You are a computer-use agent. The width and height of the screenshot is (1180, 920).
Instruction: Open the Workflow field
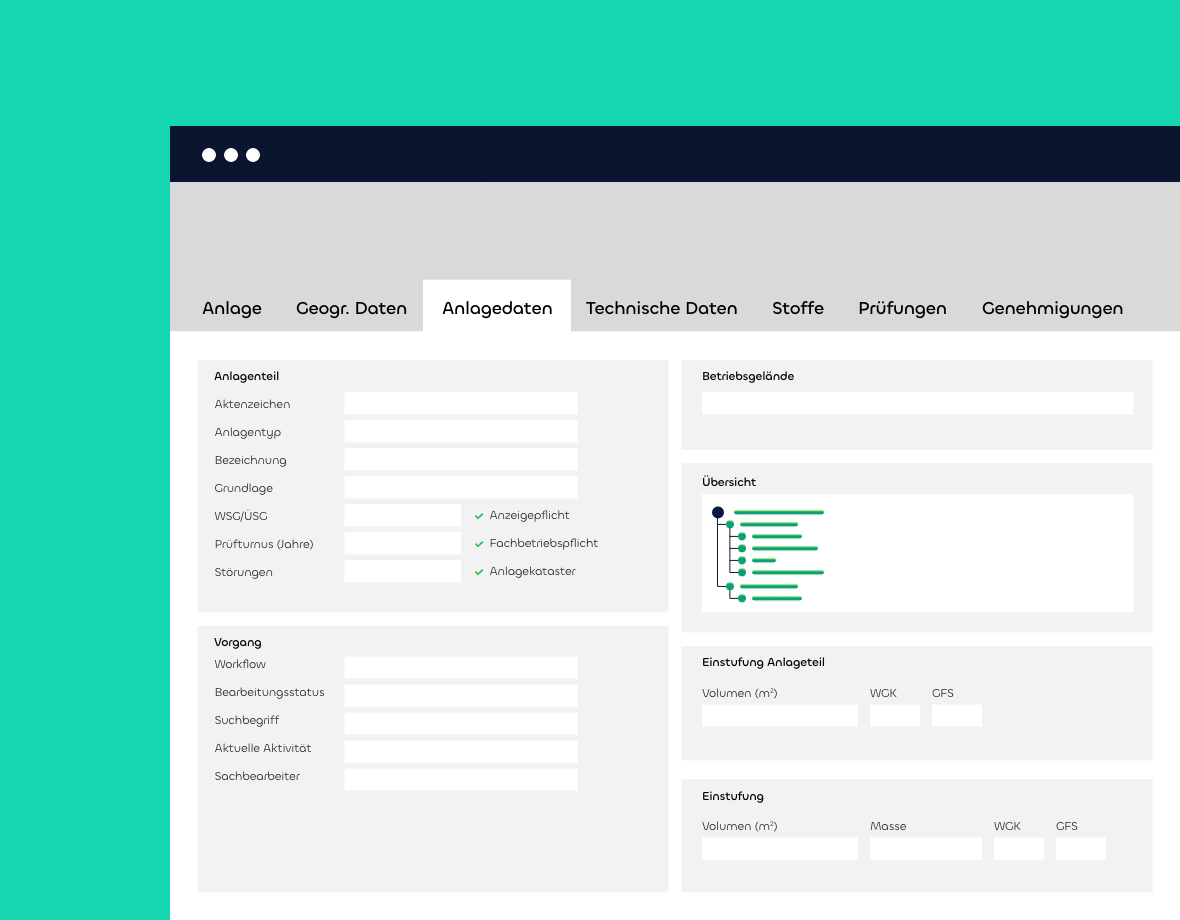pyautogui.click(x=460, y=667)
